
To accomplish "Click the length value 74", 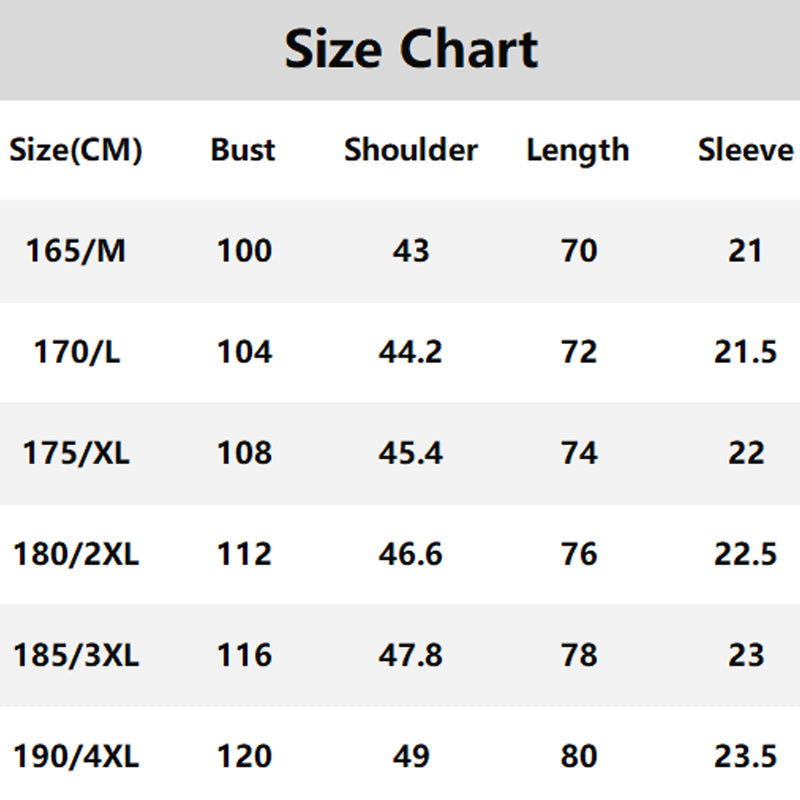I will 579,453.
